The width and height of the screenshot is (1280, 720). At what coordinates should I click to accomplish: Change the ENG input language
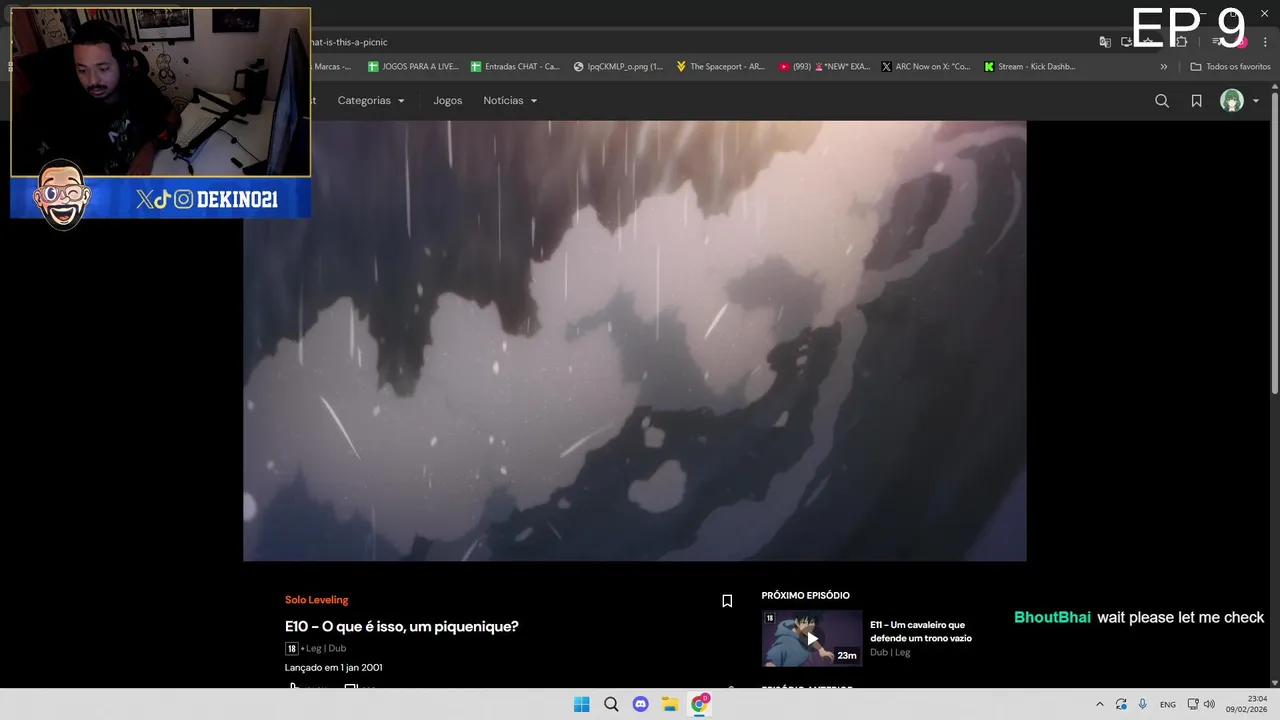pos(1168,705)
